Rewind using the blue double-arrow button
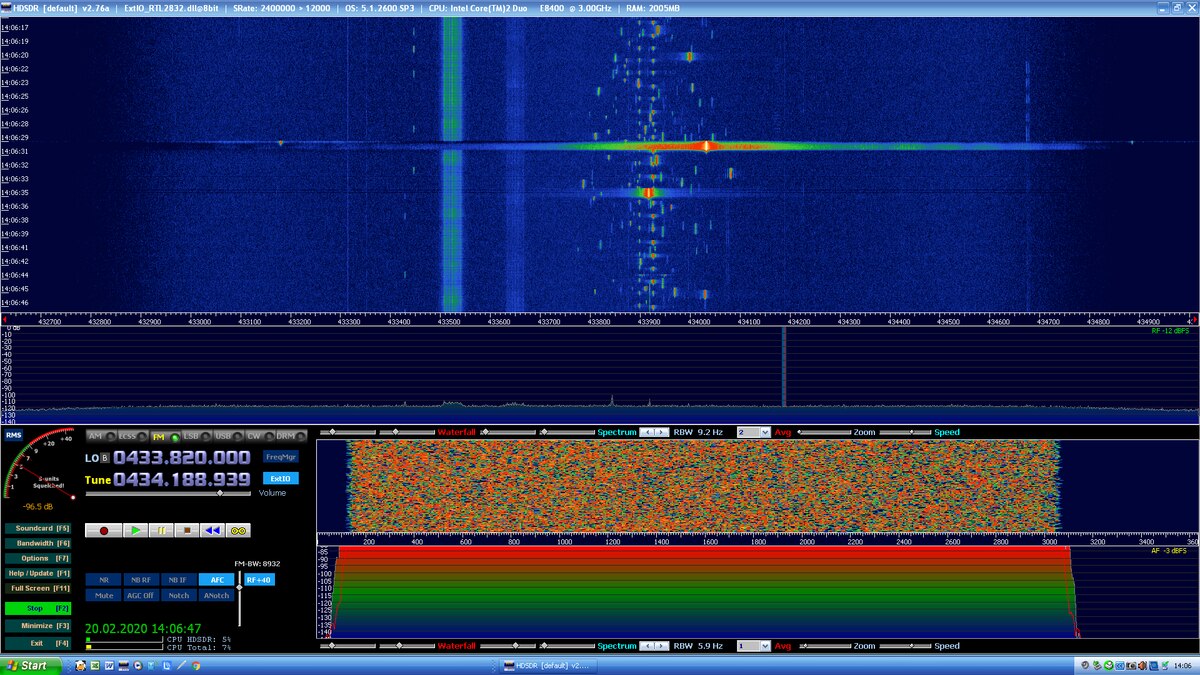This screenshot has height=675, width=1200. [212, 530]
